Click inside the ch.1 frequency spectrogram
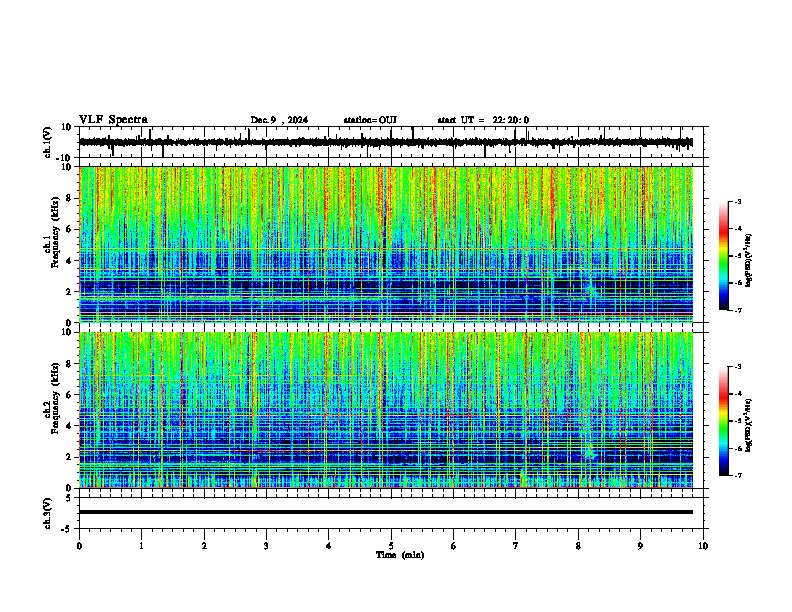792x612 pixels. [386, 244]
